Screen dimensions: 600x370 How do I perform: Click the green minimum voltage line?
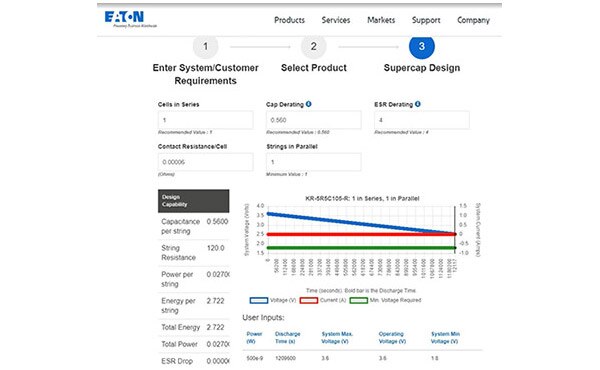pos(361,248)
